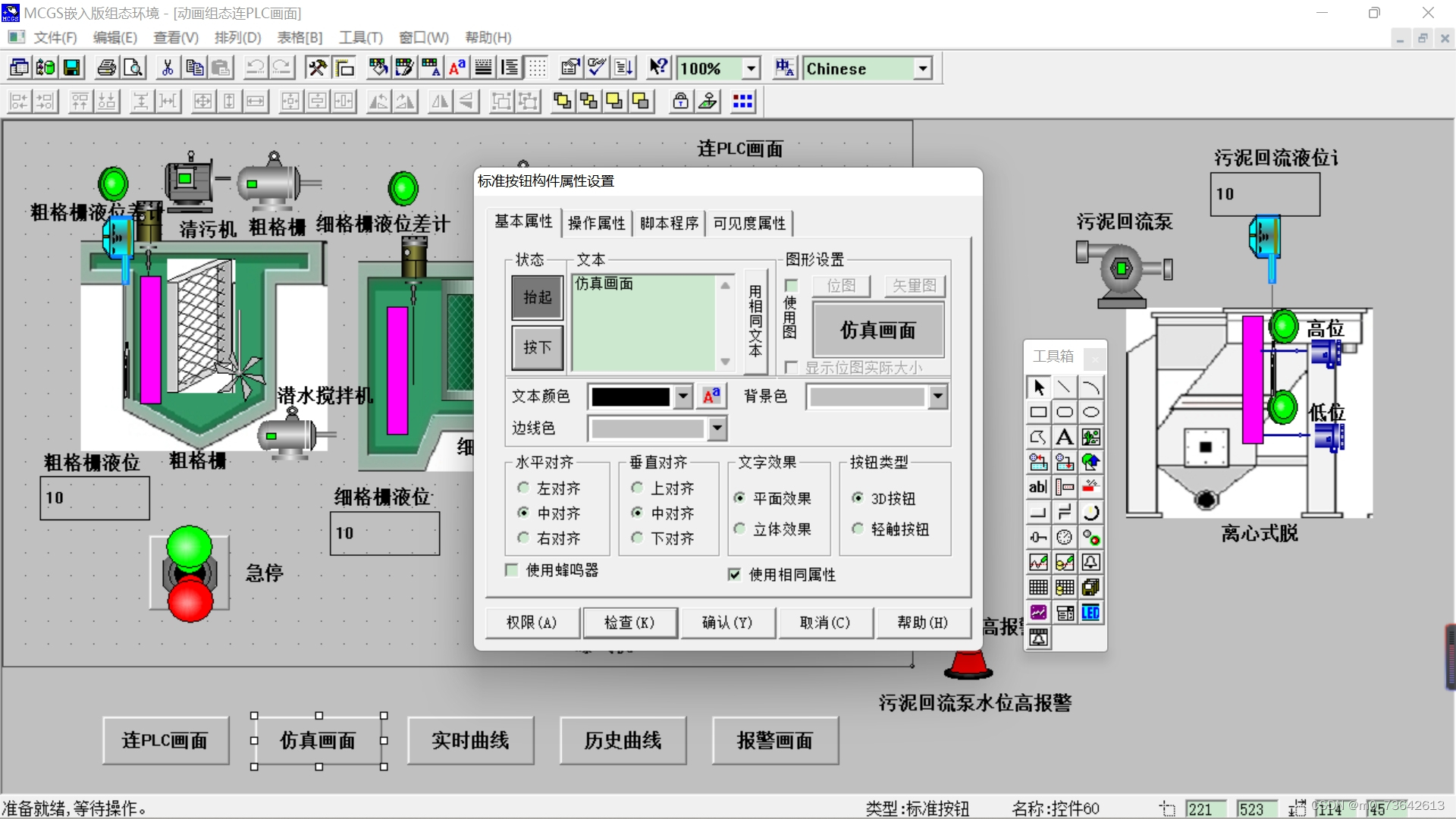
Task: Switch to 操作属性 tab
Action: (596, 223)
